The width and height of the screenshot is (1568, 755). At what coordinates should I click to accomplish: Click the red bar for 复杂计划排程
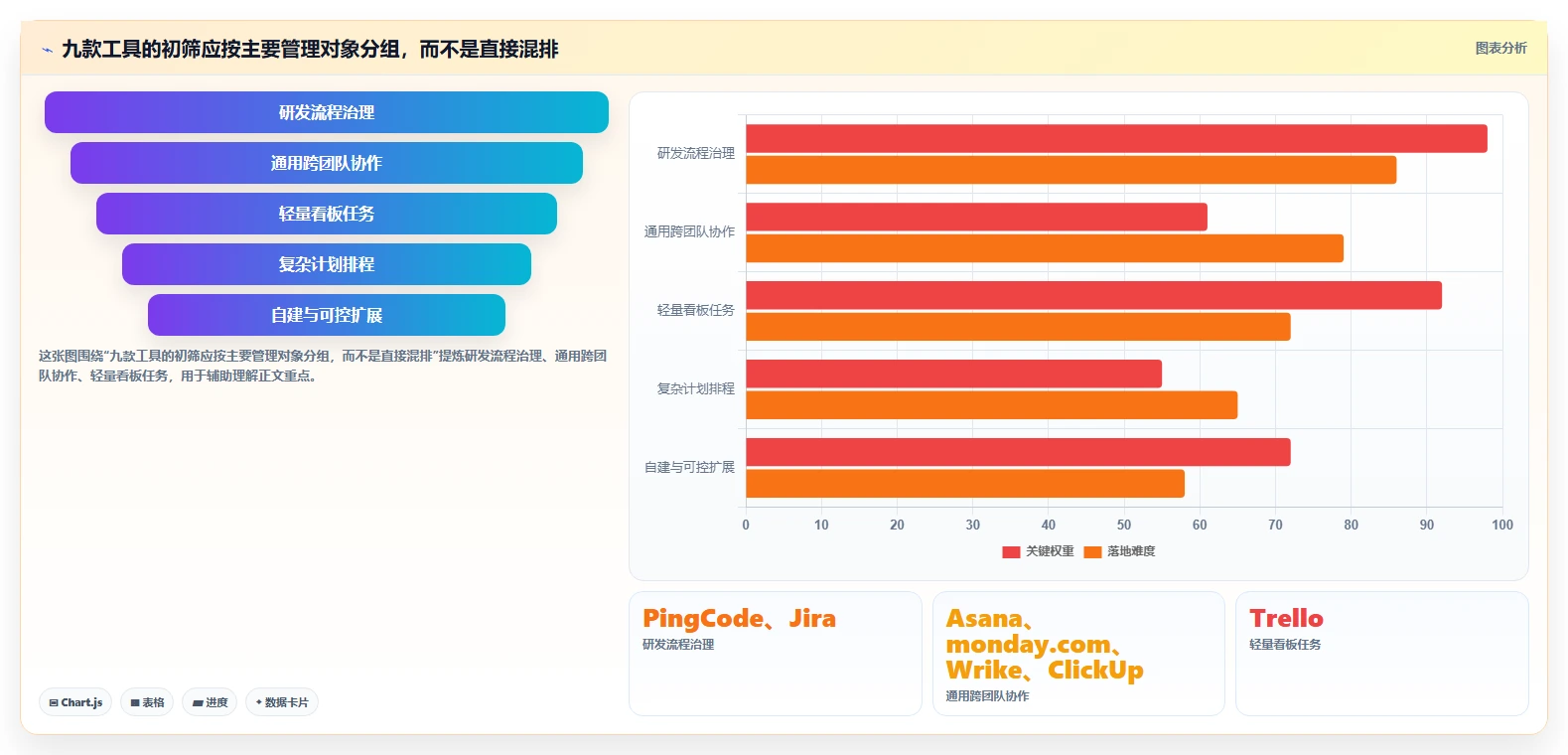pyautogui.click(x=953, y=374)
